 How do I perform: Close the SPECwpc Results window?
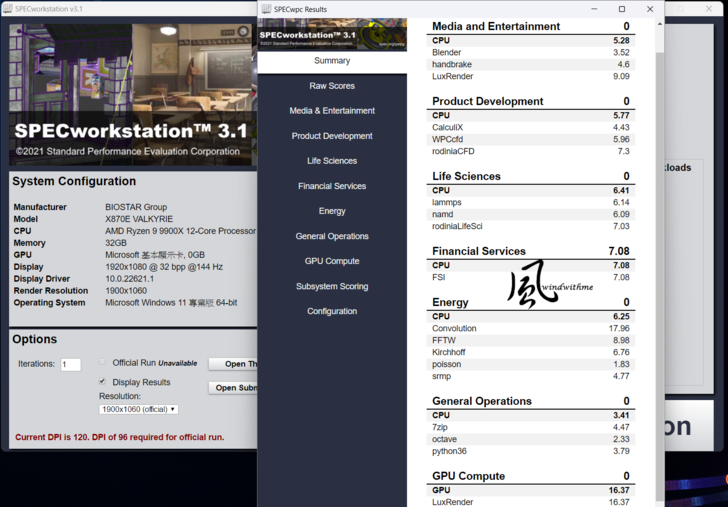click(650, 9)
